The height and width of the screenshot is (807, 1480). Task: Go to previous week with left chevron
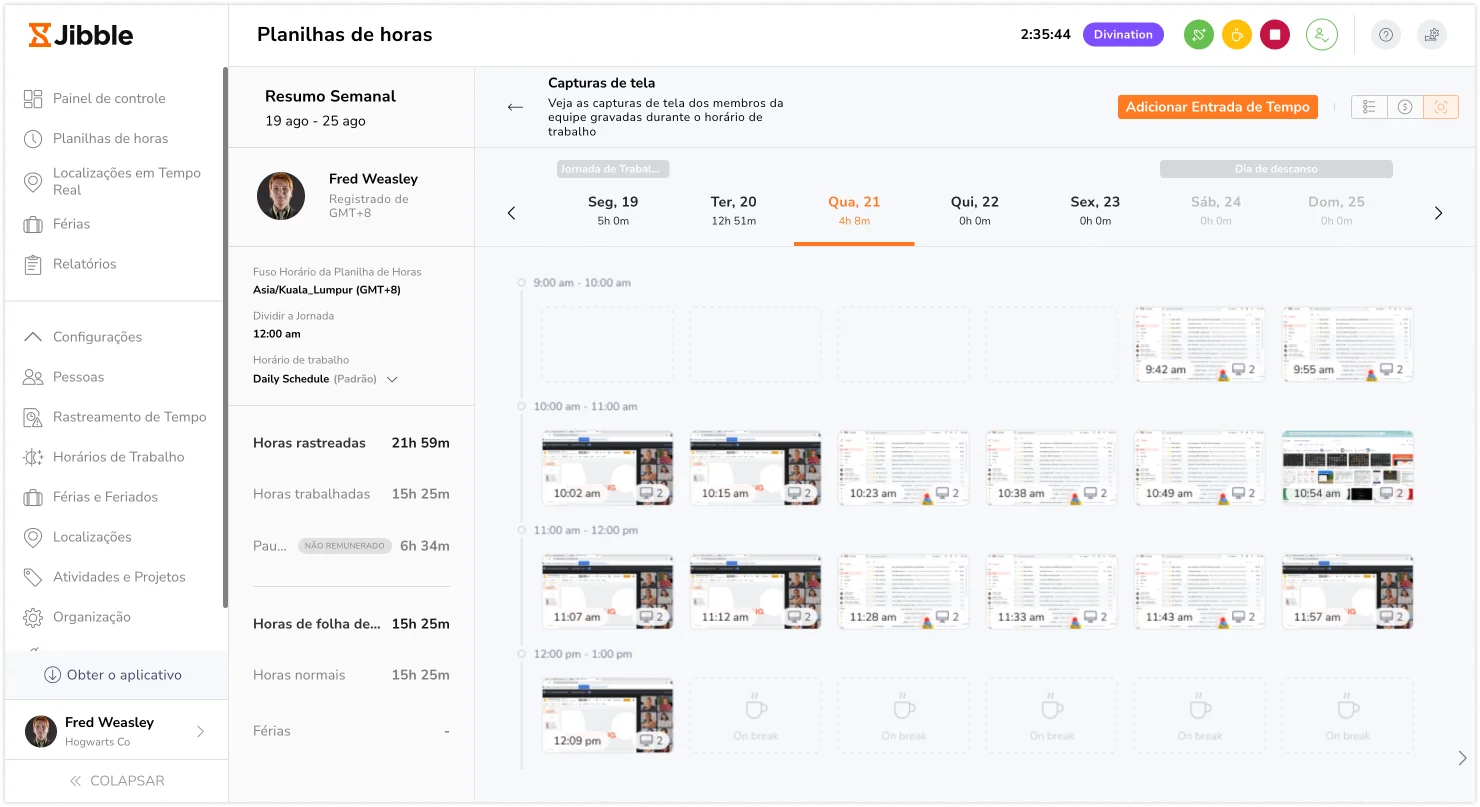click(512, 213)
